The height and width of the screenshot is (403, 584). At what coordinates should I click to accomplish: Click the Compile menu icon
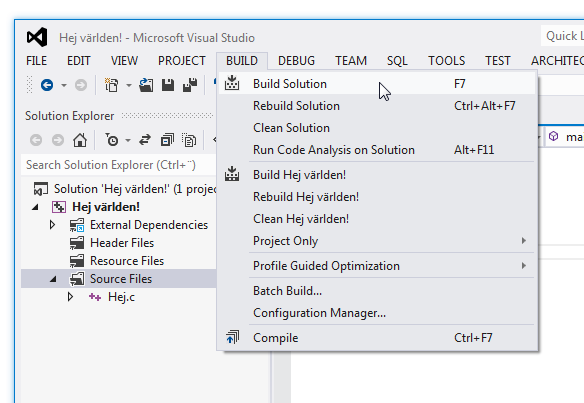pos(233,337)
